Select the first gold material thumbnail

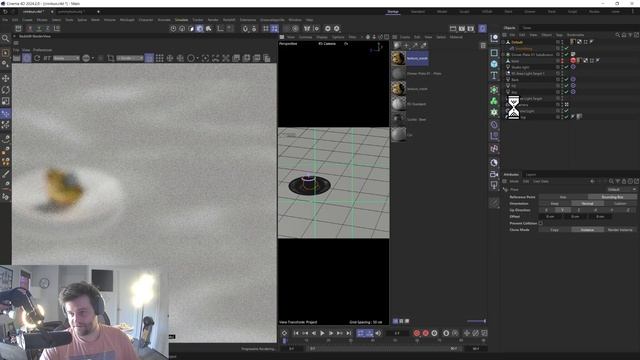point(399,58)
